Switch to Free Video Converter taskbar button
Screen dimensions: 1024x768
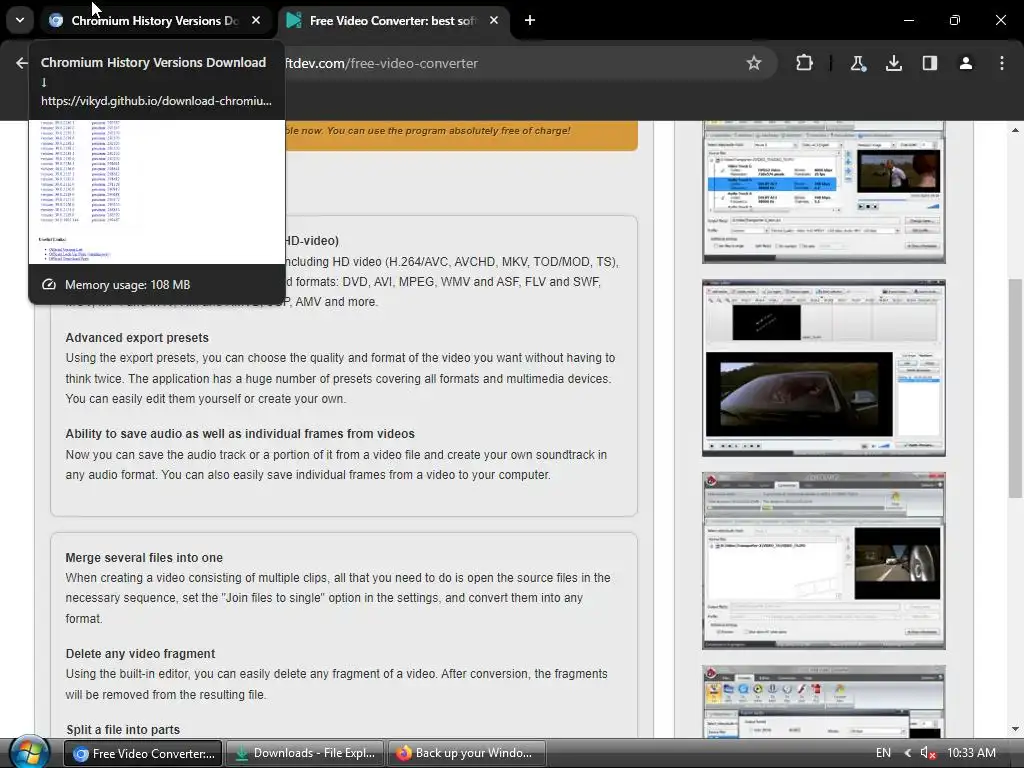(x=143, y=753)
